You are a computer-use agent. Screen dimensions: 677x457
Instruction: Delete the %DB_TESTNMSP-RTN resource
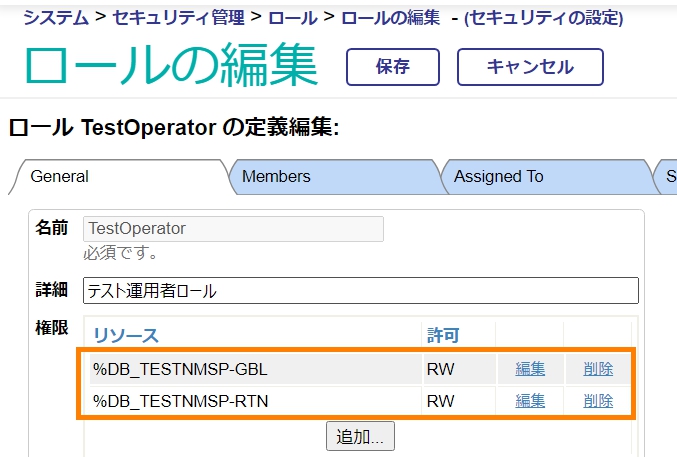(x=598, y=402)
